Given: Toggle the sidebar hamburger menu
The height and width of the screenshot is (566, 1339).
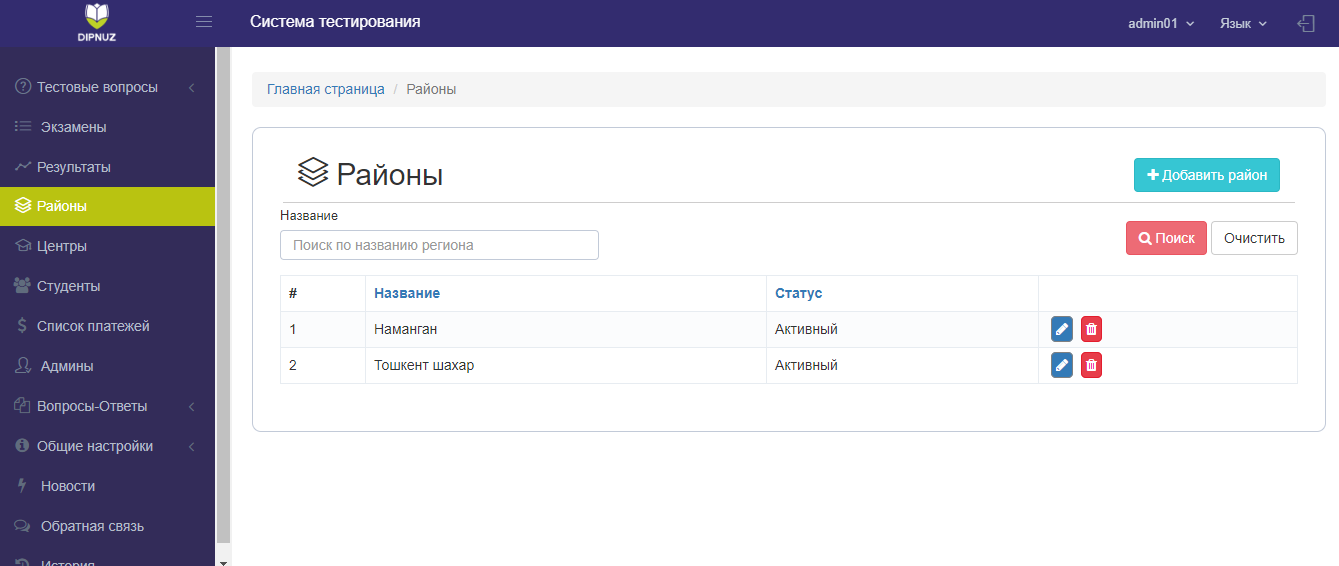Looking at the screenshot, I should (x=204, y=22).
